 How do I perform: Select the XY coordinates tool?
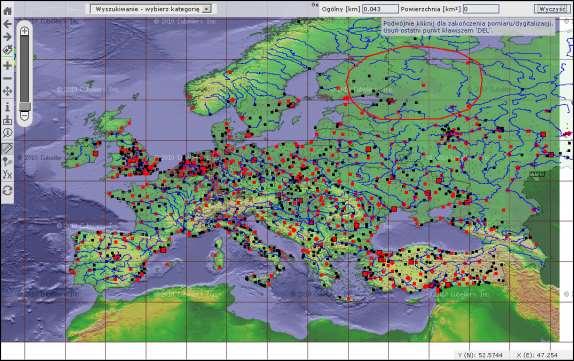pos(7,175)
